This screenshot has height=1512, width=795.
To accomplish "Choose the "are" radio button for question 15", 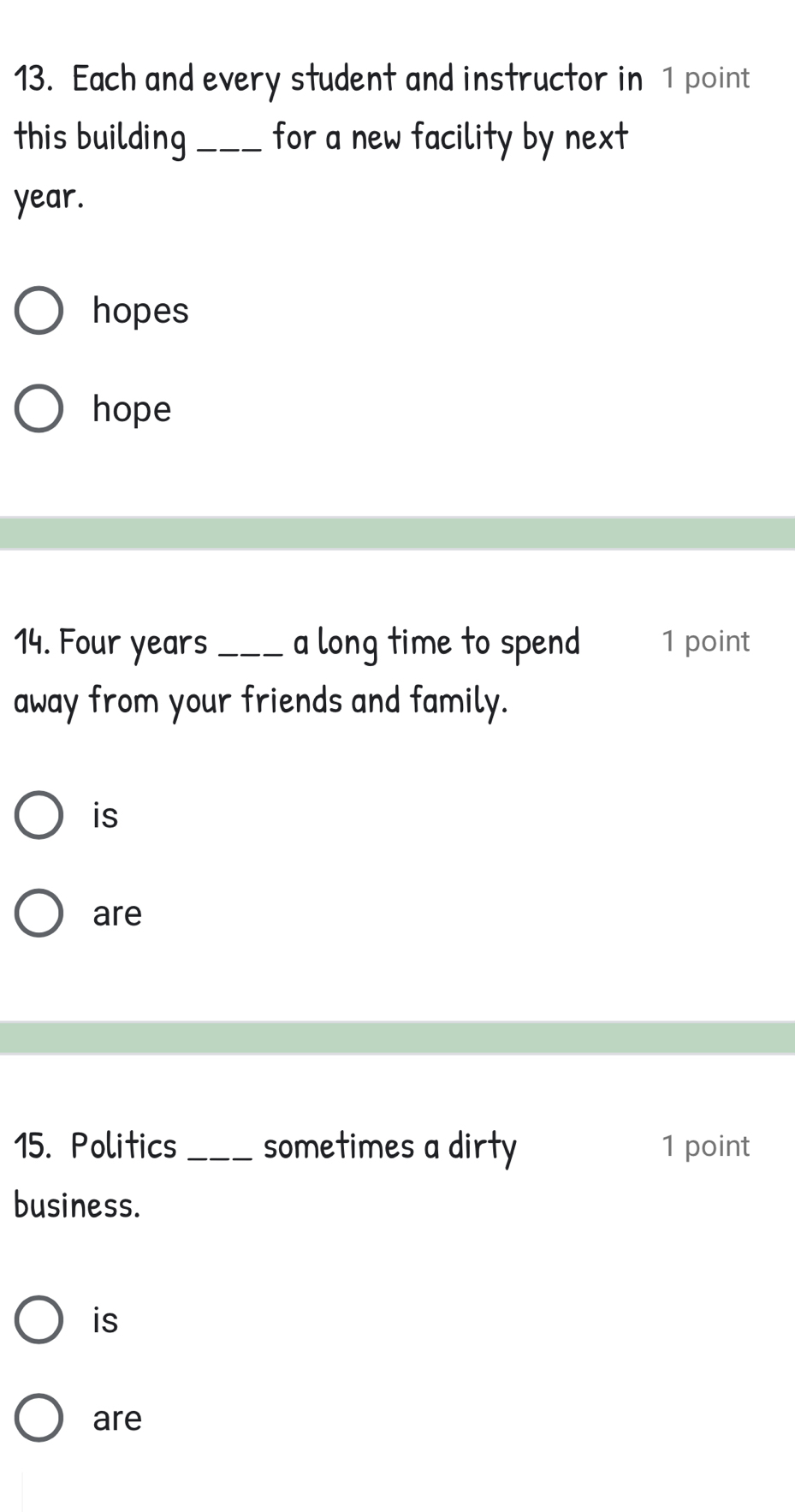I will [39, 1418].
